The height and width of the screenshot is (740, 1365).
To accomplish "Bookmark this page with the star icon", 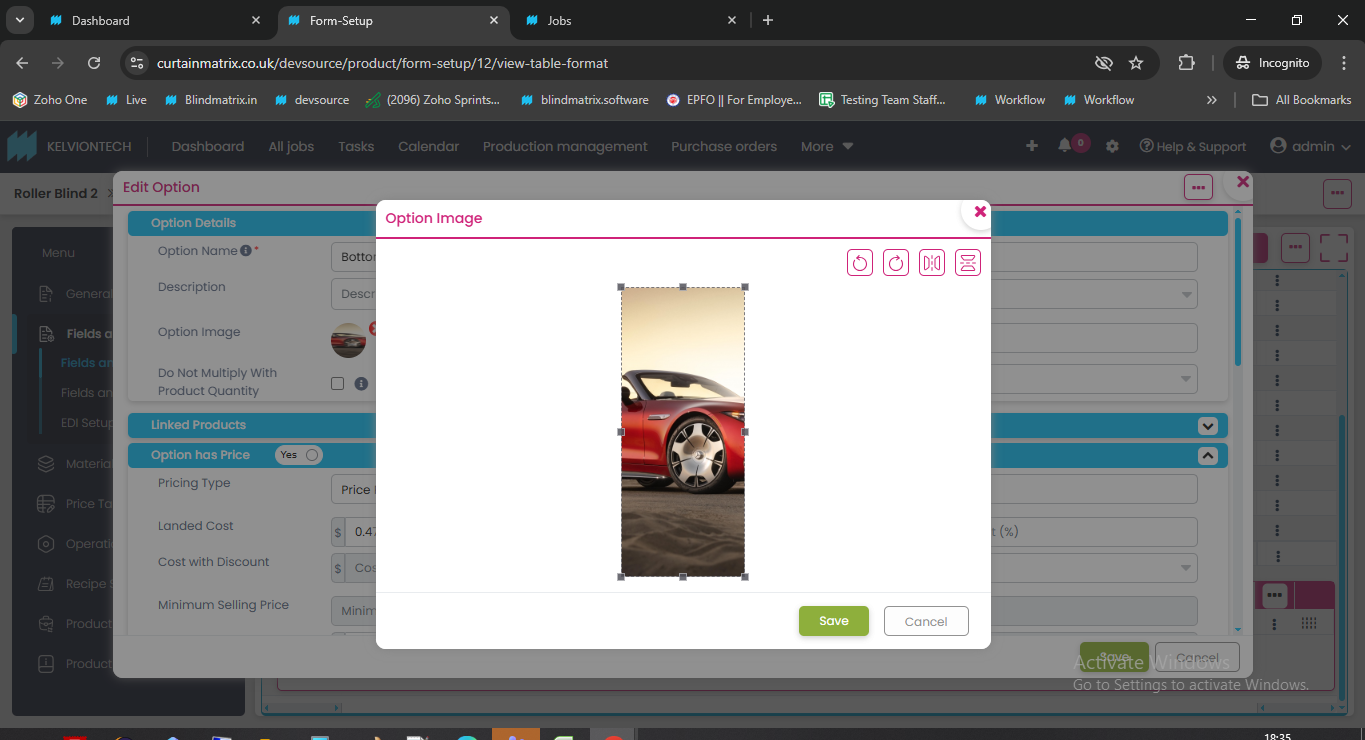I will (1136, 63).
